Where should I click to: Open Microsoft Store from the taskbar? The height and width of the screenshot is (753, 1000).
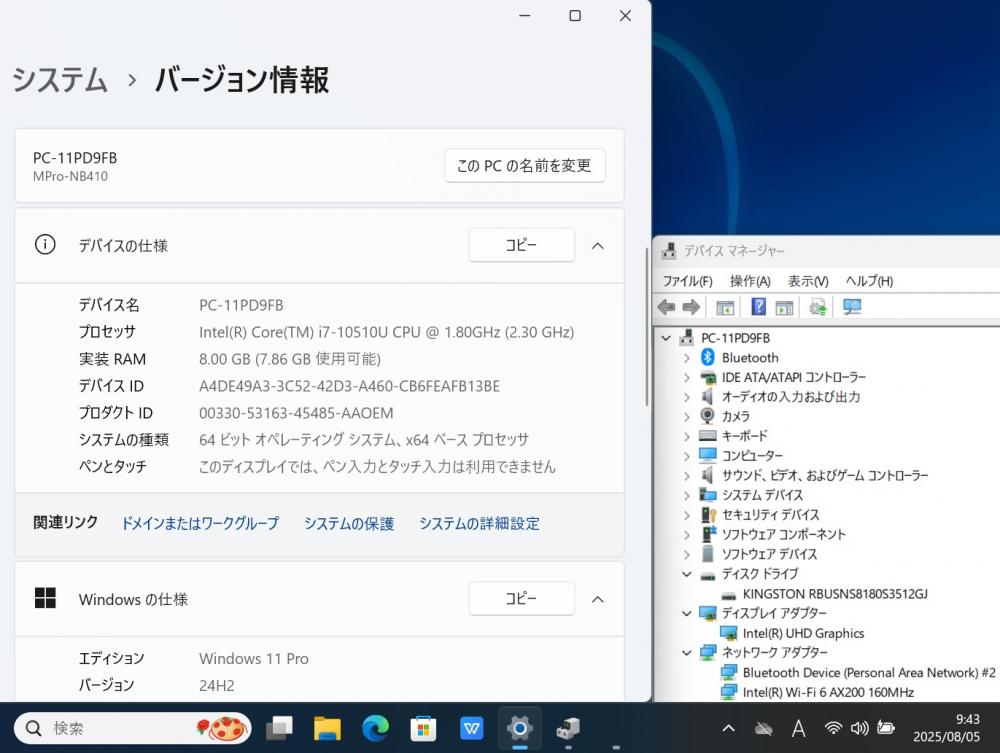pyautogui.click(x=423, y=728)
